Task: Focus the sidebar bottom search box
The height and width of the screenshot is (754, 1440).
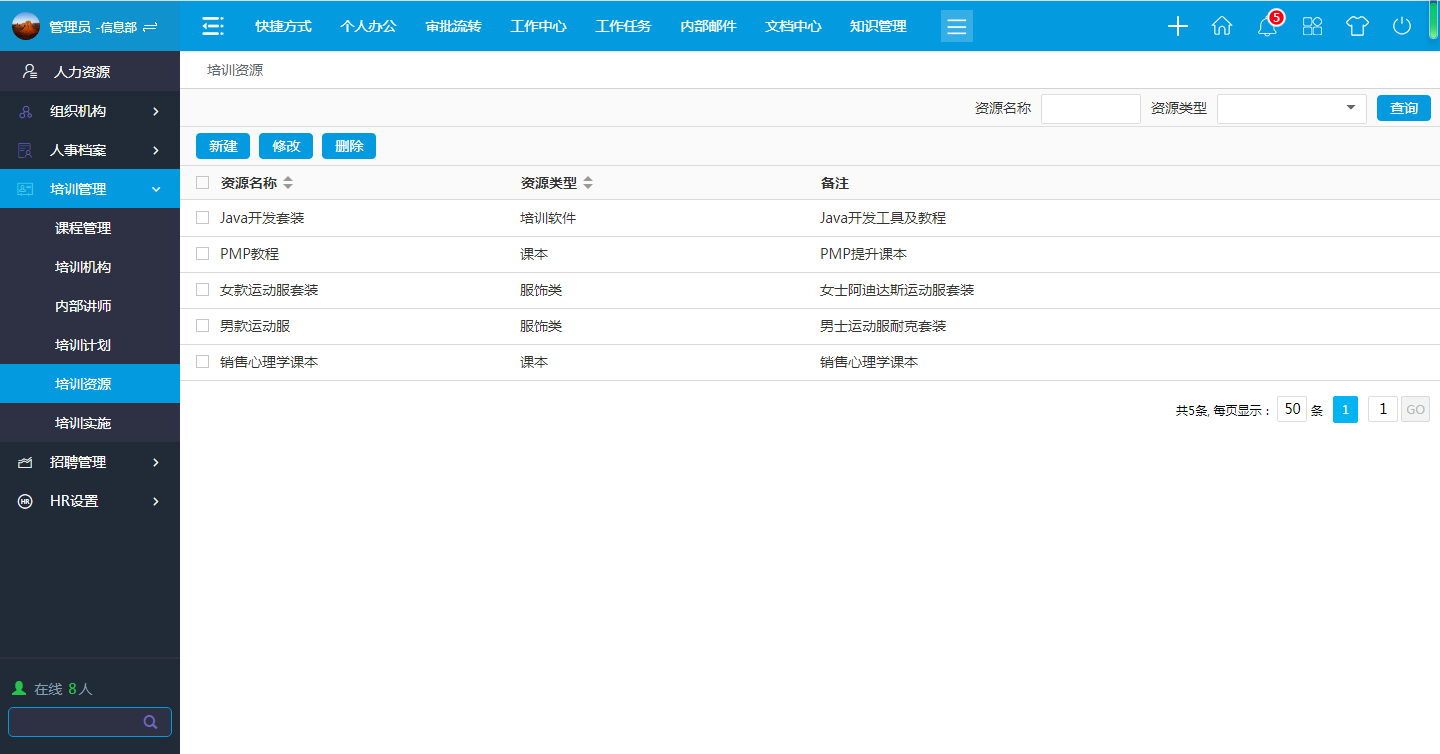Action: (x=90, y=722)
